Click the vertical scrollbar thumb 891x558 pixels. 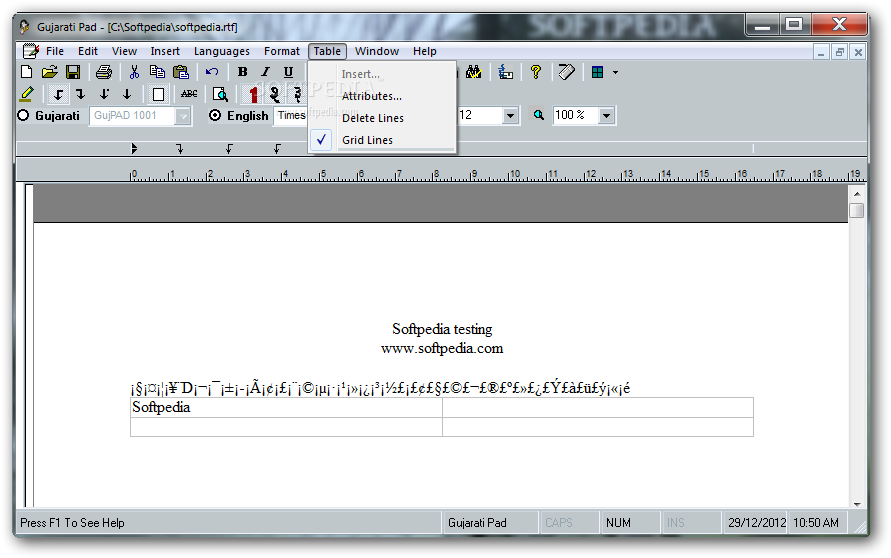click(x=857, y=210)
